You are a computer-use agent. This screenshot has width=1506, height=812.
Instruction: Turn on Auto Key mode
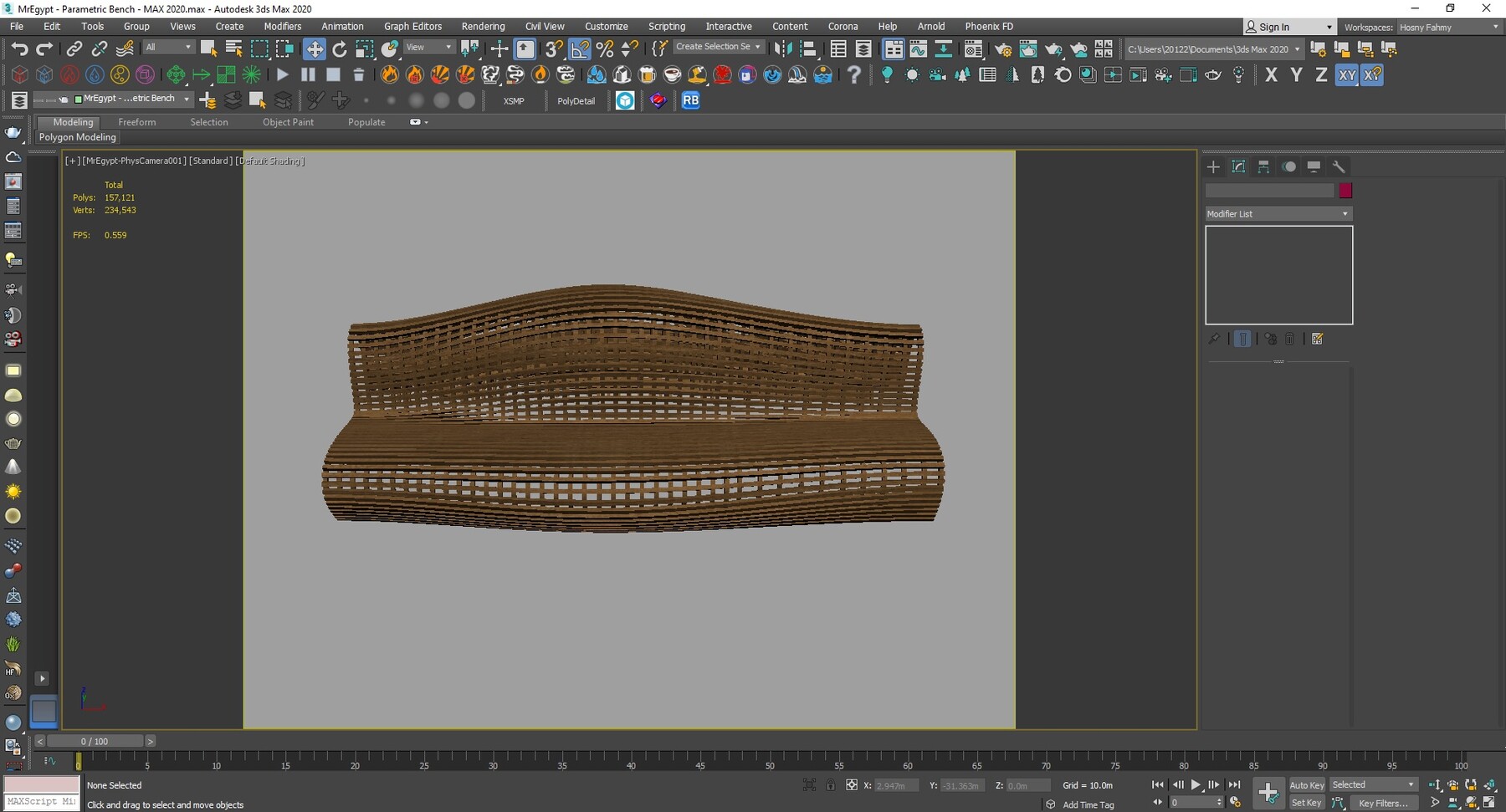1307,785
